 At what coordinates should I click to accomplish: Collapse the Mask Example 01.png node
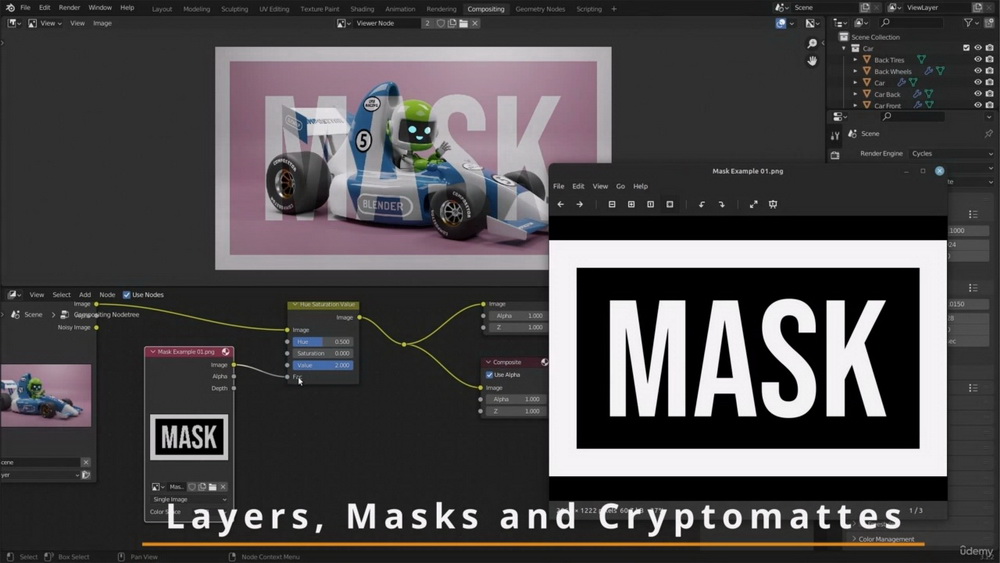(x=152, y=352)
